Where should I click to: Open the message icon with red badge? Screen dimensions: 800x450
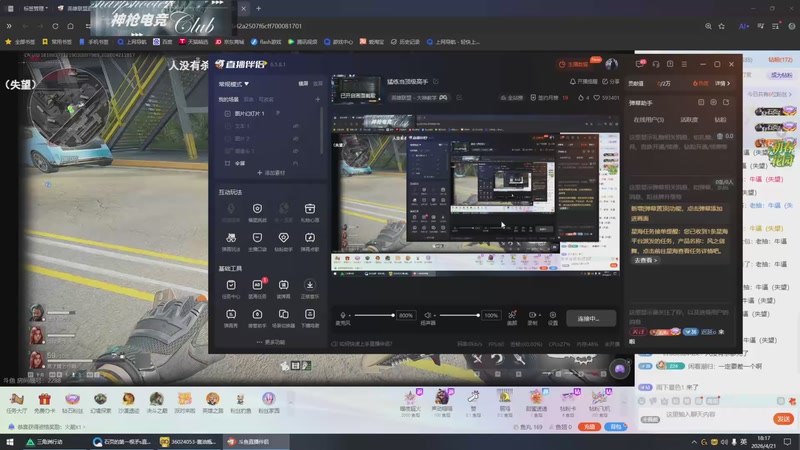[x=640, y=64]
